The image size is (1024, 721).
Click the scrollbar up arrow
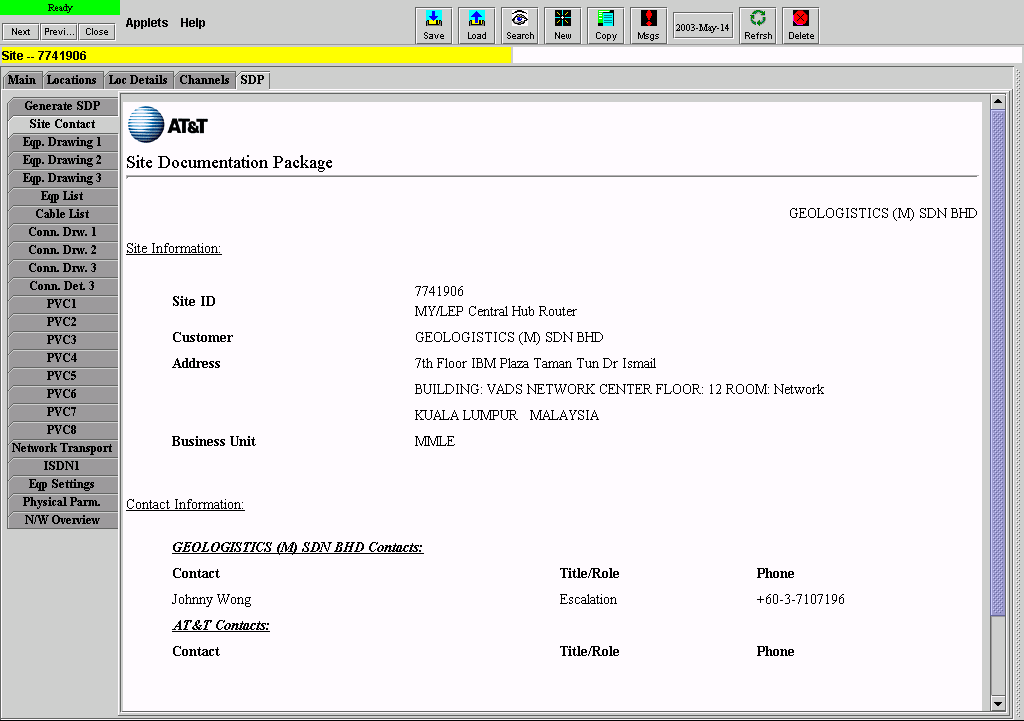tap(997, 101)
